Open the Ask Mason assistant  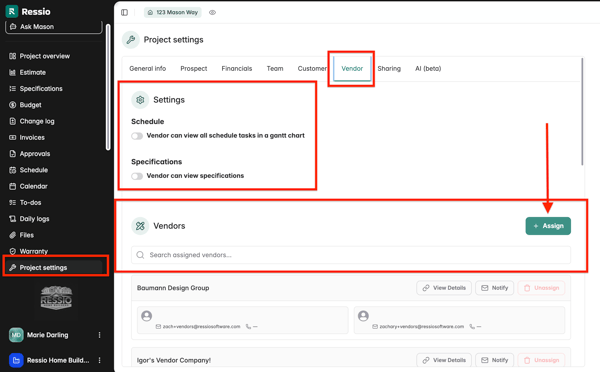54,27
